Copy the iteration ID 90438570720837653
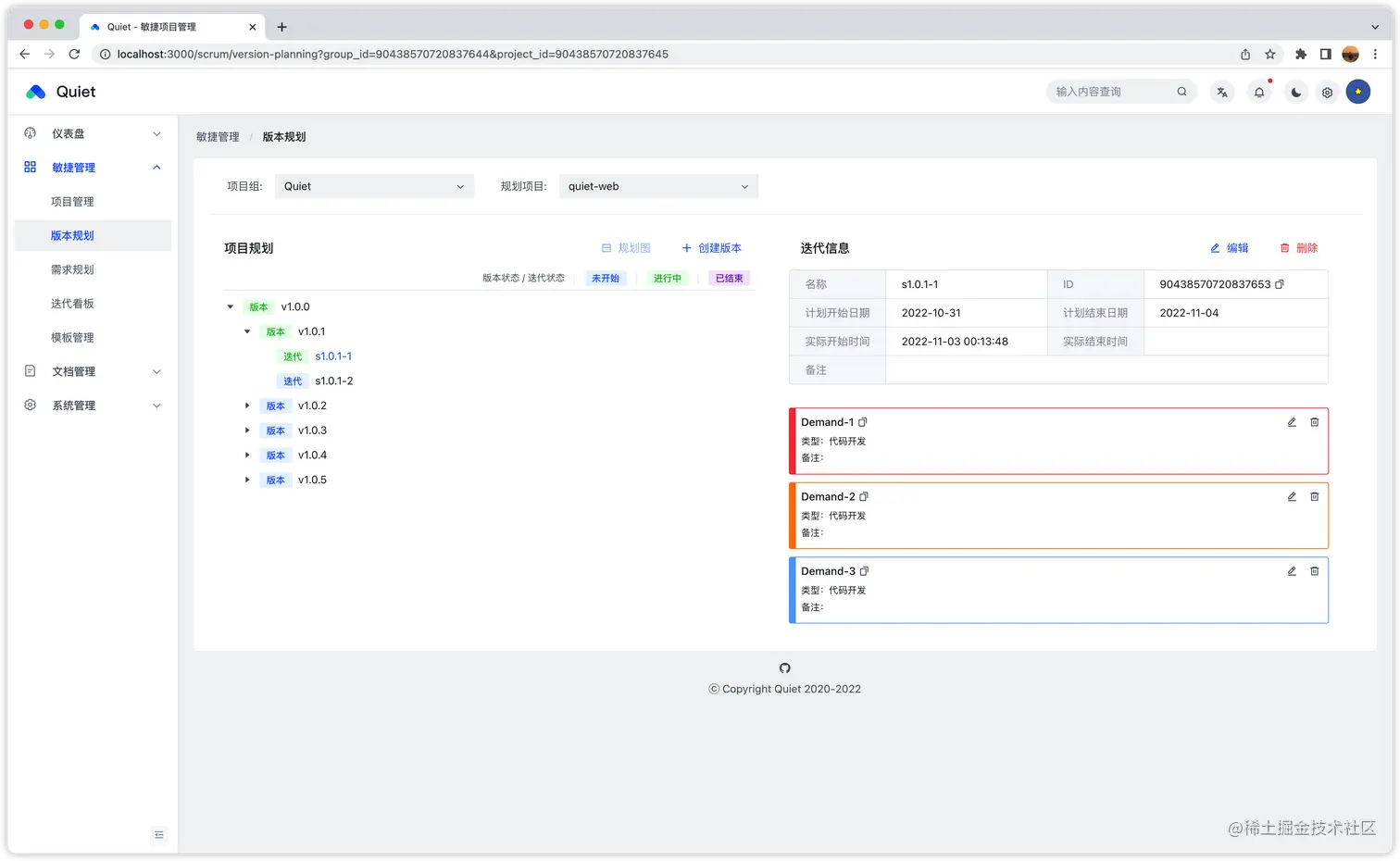Viewport: 1400px width, 861px height. (x=1280, y=284)
